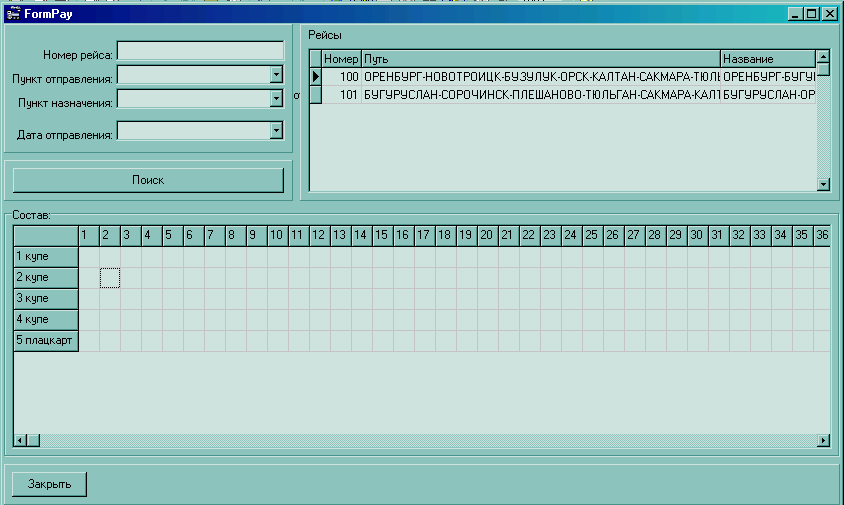Click seat column header 25
The height and width of the screenshot is (505, 844).
(593, 235)
